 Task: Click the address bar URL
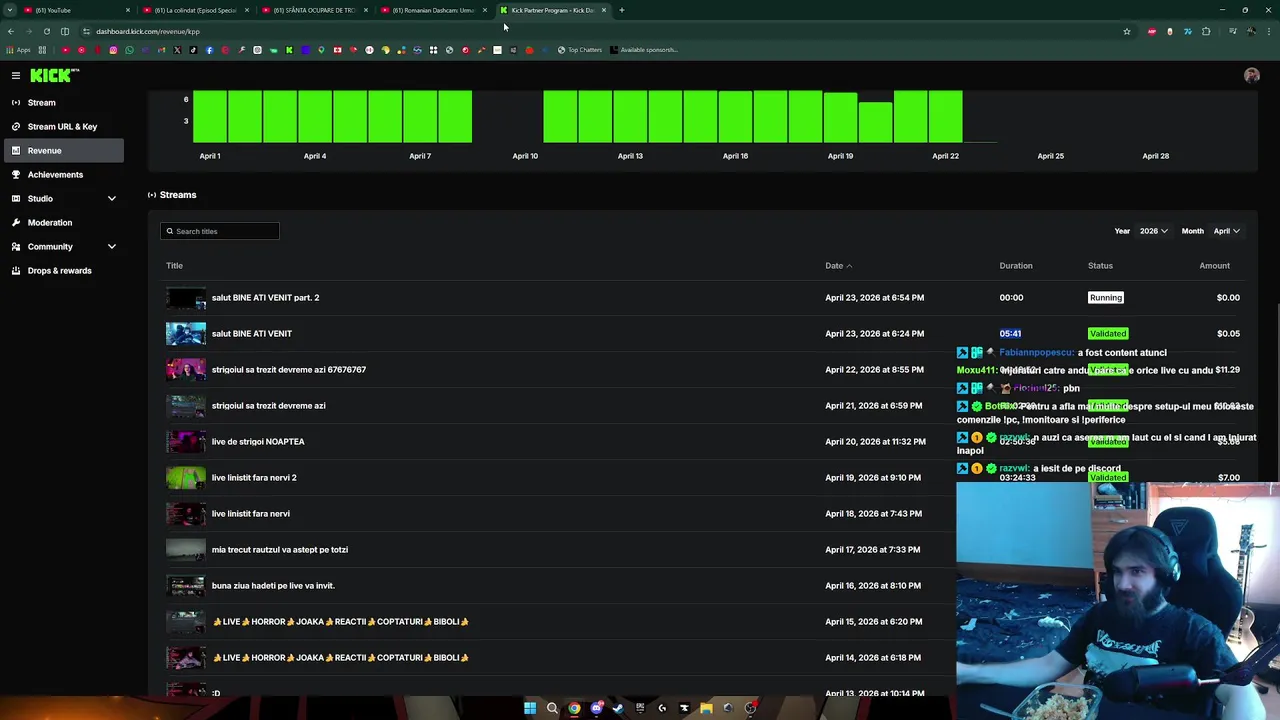148,31
